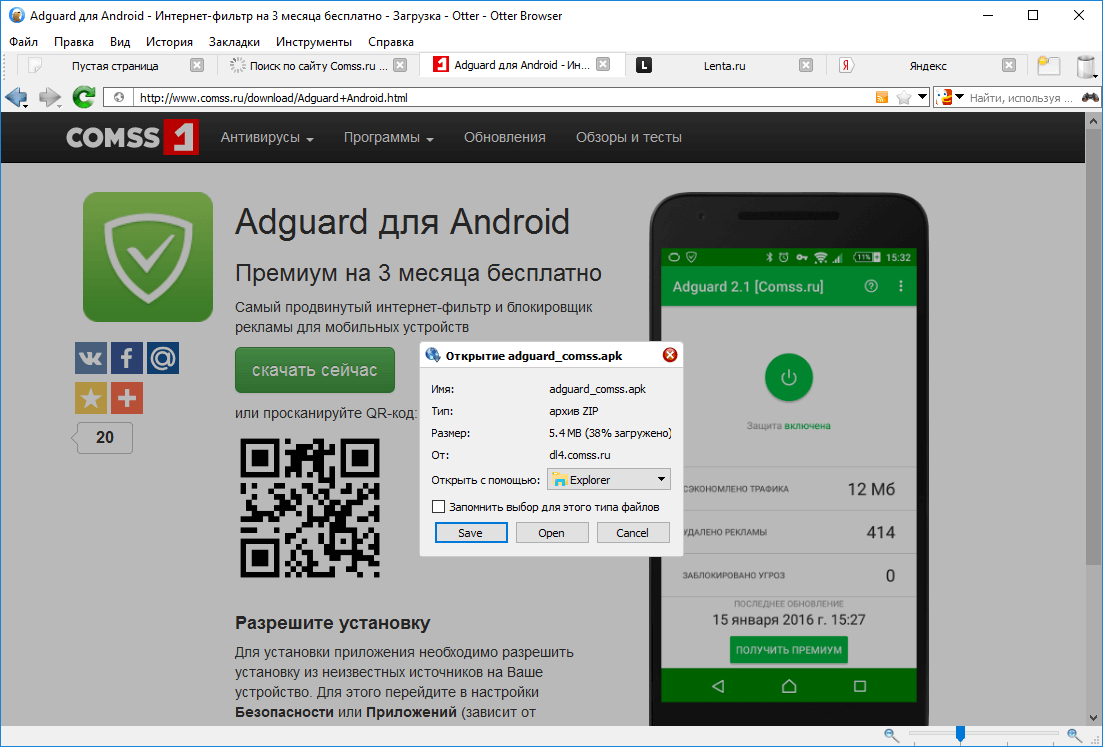1103x747 pixels.
Task: Open the Вид menu
Action: pyautogui.click(x=120, y=42)
